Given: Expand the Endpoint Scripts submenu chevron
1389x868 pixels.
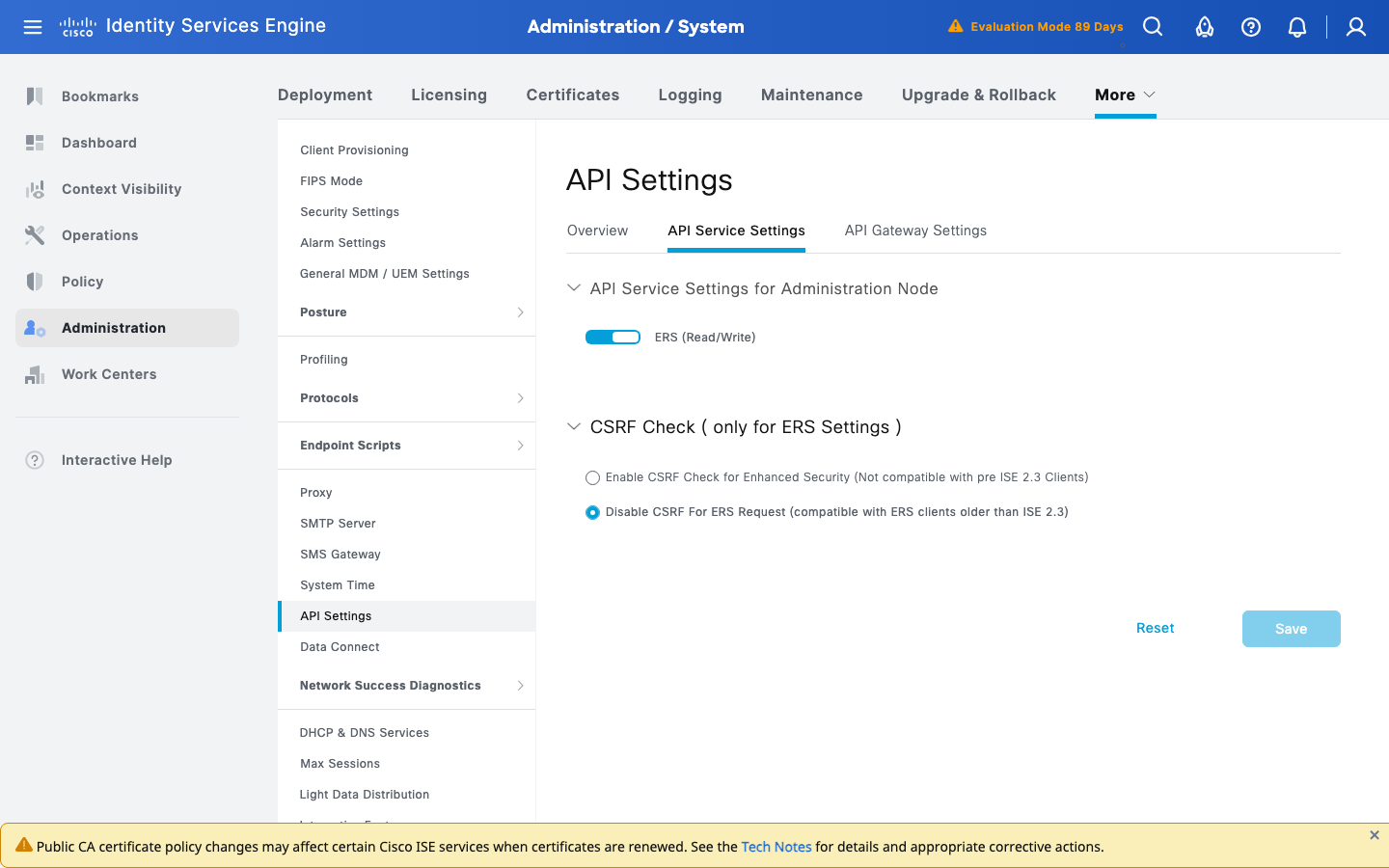Looking at the screenshot, I should coord(520,446).
